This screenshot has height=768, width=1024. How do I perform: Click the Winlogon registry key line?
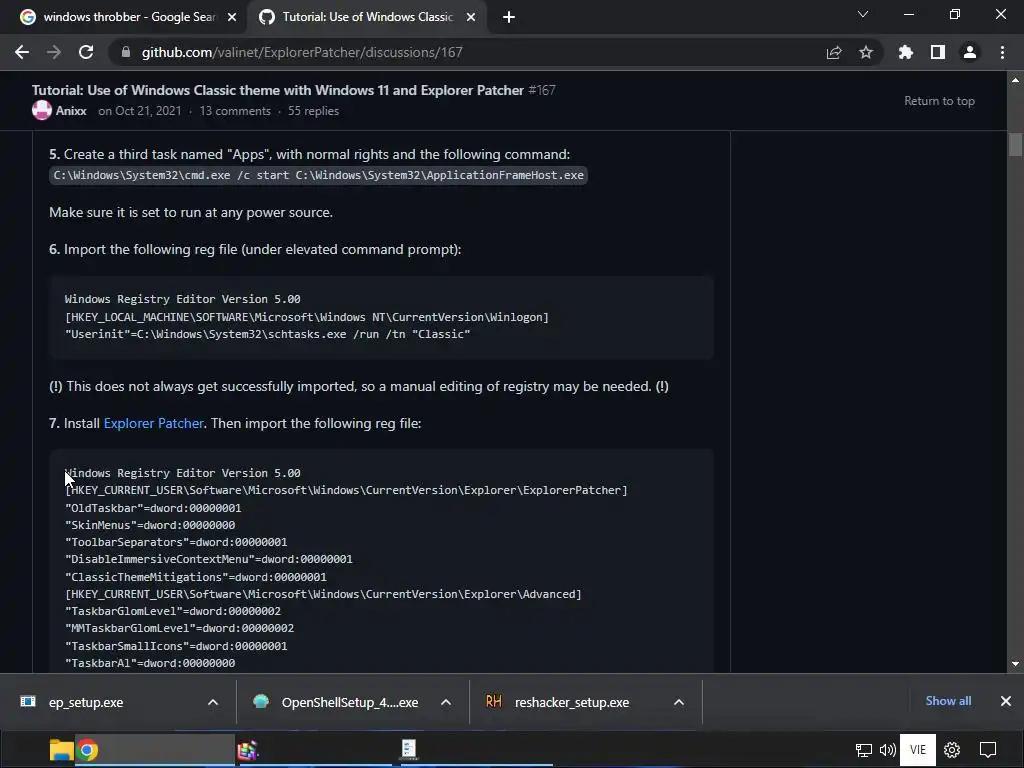307,317
